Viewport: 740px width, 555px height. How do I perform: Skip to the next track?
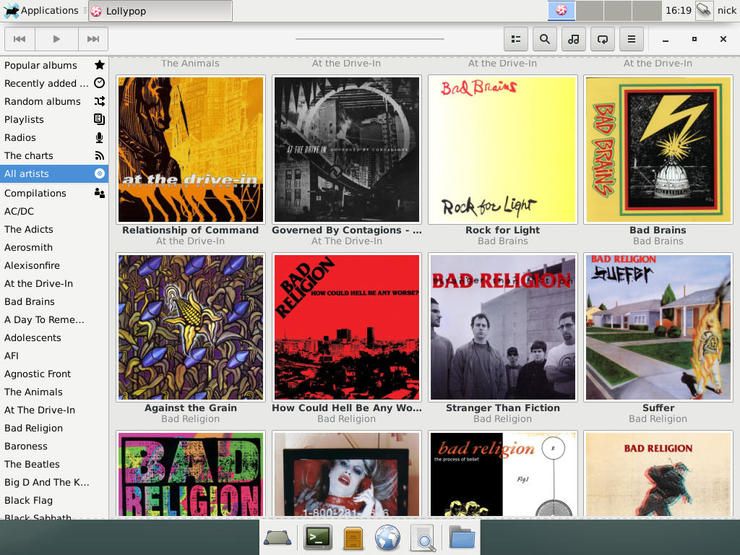coord(93,39)
